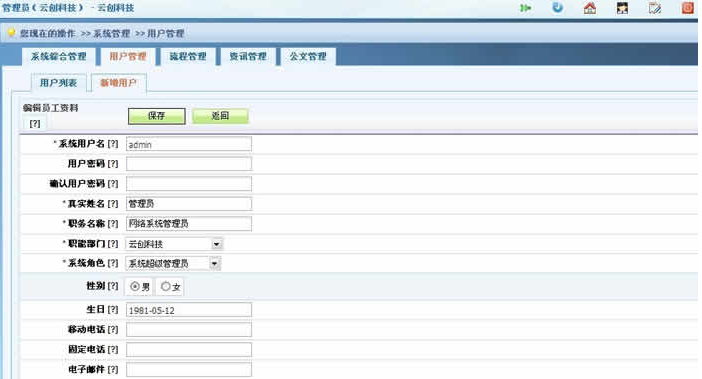The height and width of the screenshot is (379, 702).
Task: Click the [?] help under 编辑员工资料
Action: point(34,123)
